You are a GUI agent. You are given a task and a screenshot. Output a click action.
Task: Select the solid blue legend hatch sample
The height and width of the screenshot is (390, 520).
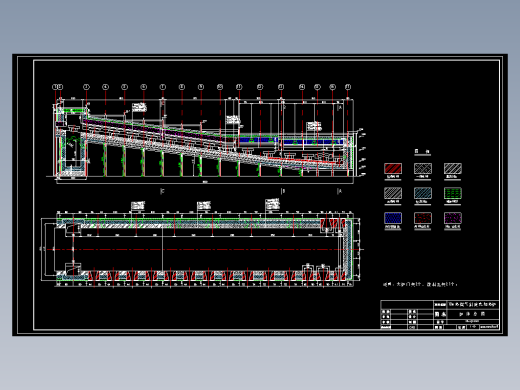pos(393,218)
